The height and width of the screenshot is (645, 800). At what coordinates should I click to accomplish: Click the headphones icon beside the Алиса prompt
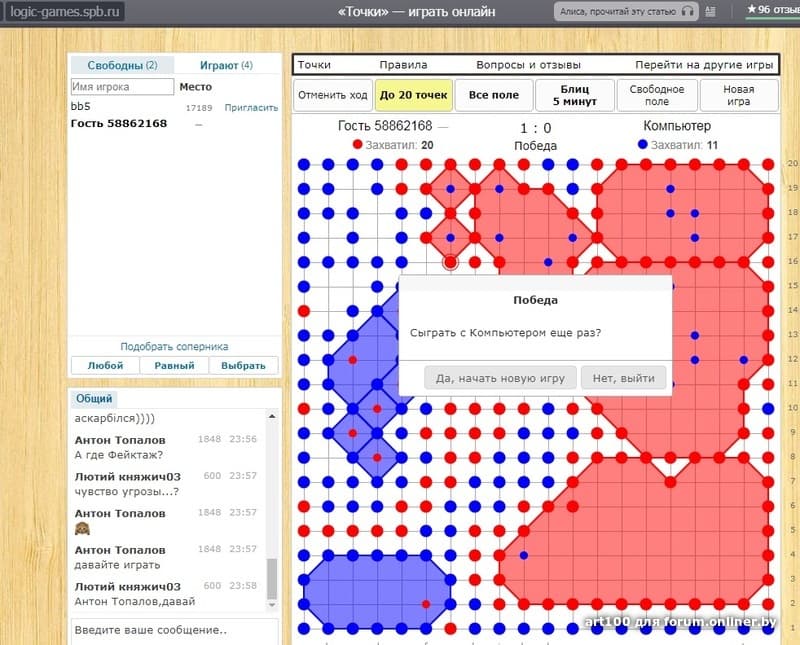(688, 12)
